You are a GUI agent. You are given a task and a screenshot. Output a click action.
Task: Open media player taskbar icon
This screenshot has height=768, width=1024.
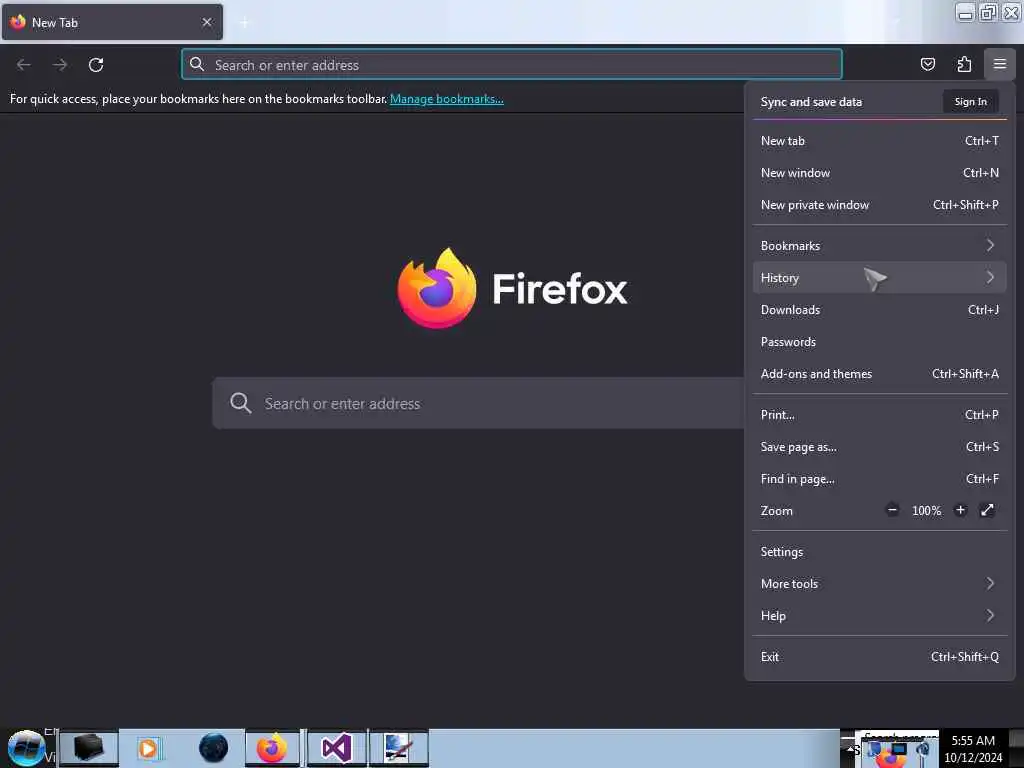point(149,748)
